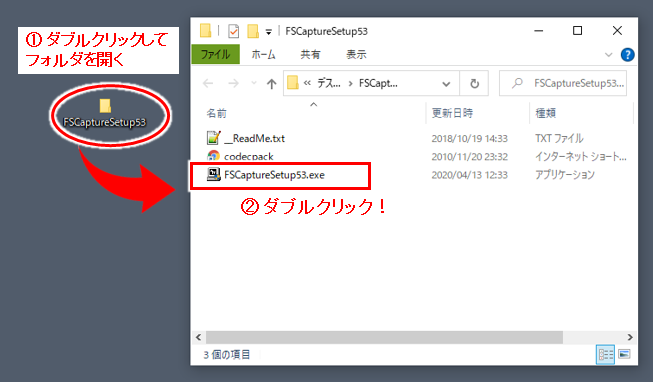
Task: Click the new folder icon in quick access toolbar
Action: 253,31
